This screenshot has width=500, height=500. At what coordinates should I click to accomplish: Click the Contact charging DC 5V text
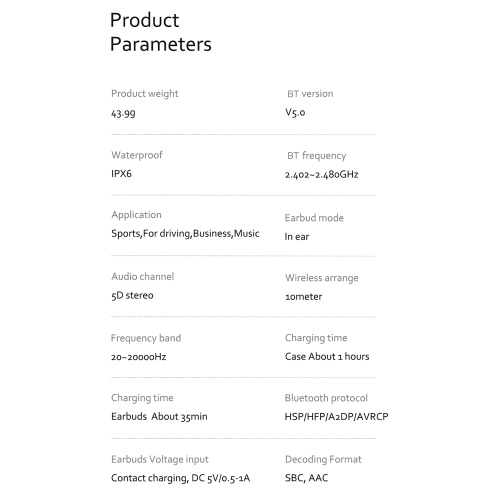click(180, 478)
